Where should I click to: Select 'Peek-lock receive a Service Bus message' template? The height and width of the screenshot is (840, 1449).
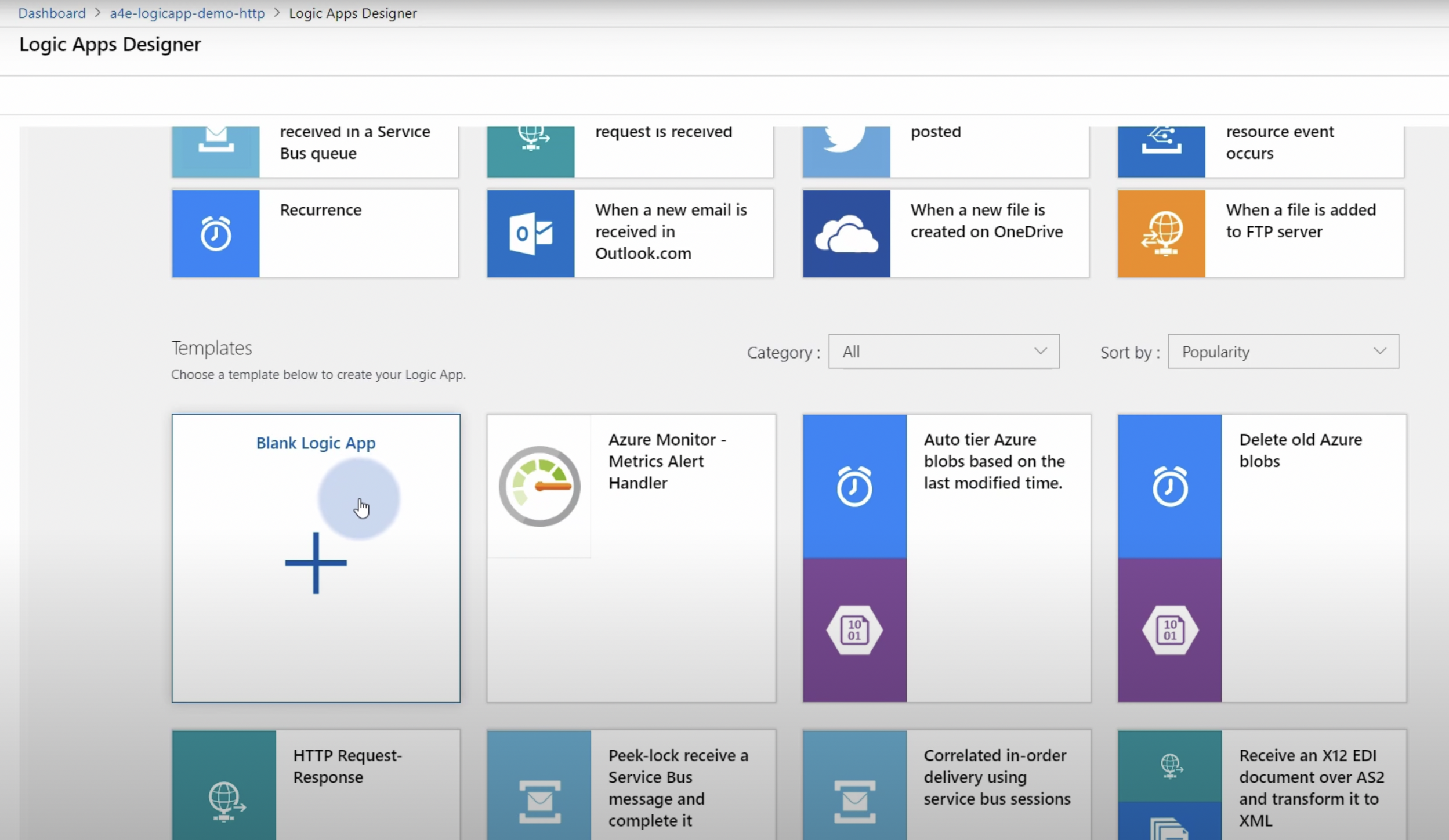(678, 788)
